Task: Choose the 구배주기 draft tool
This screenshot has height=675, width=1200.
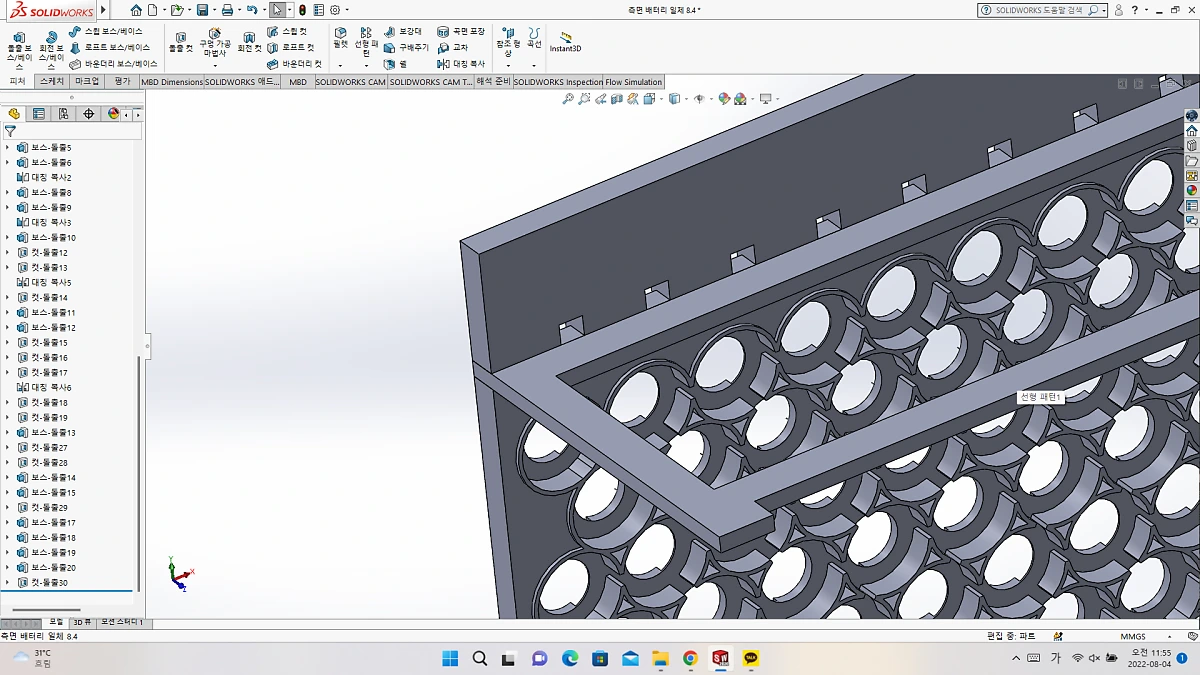Action: click(406, 47)
